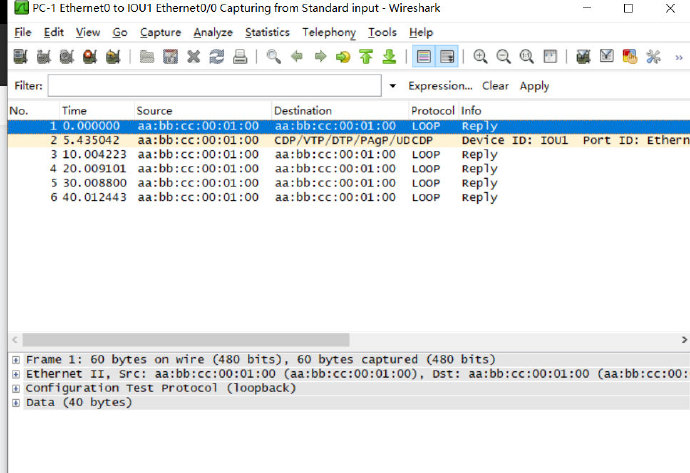
Task: Close this capture file X icon
Action: [x=194, y=57]
